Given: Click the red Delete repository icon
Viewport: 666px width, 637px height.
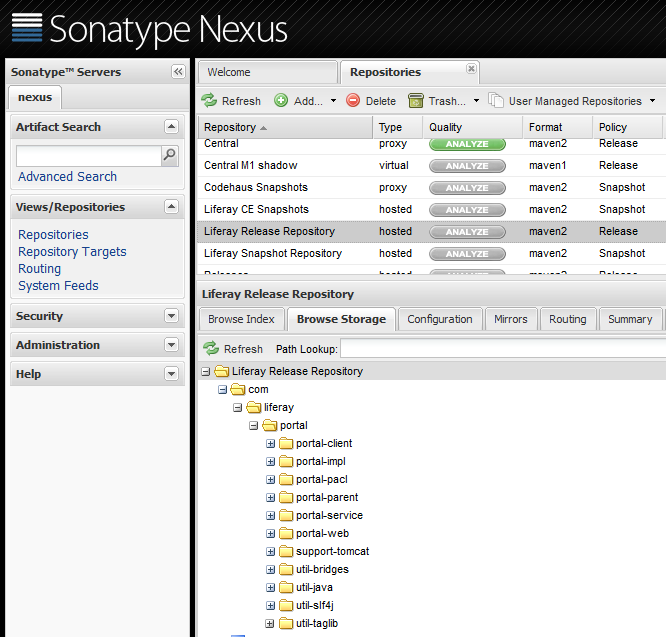Looking at the screenshot, I should pyautogui.click(x=353, y=101).
